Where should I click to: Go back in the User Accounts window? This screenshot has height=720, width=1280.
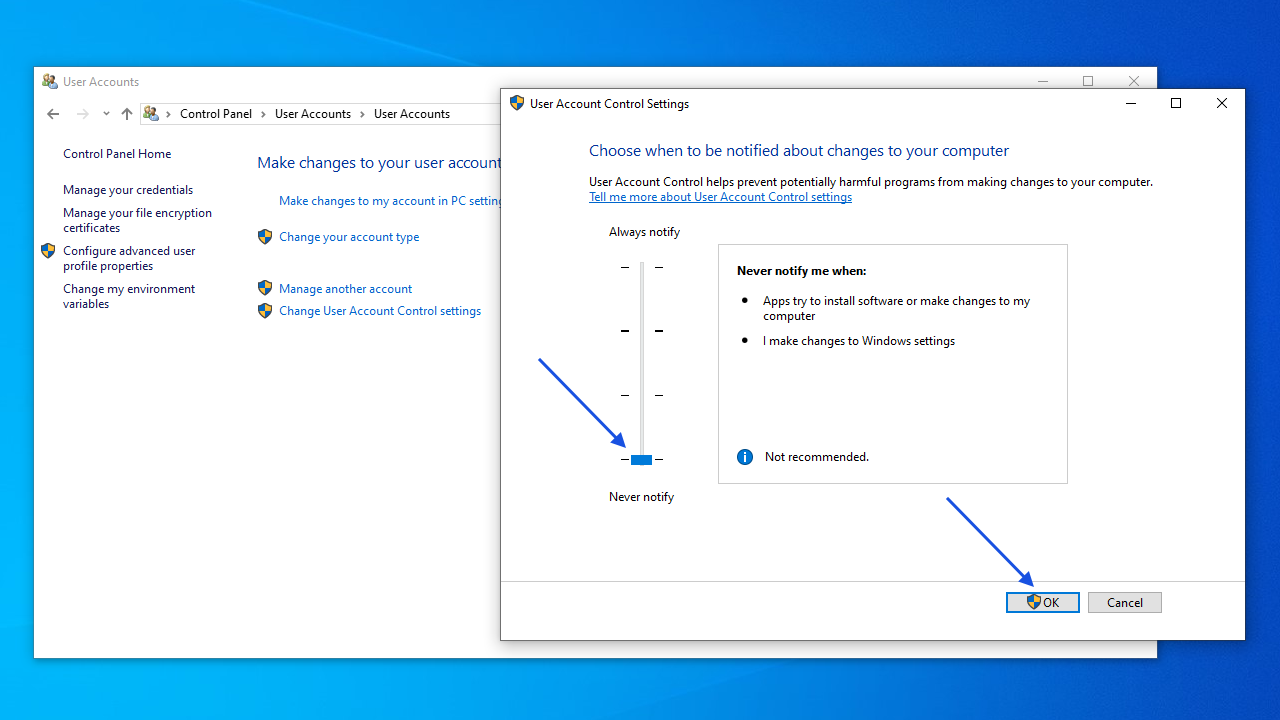(x=53, y=114)
